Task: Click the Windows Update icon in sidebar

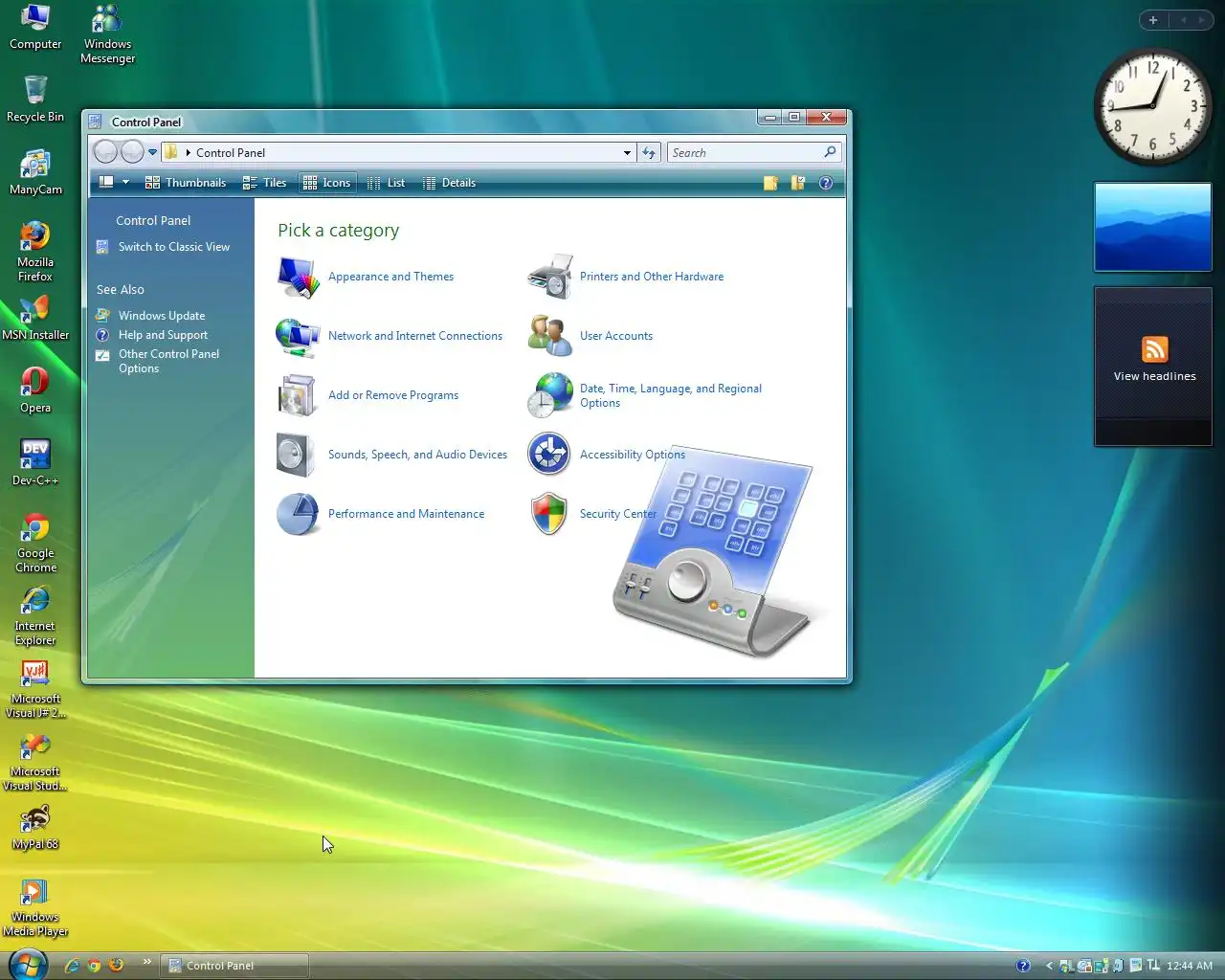Action: pos(102,315)
